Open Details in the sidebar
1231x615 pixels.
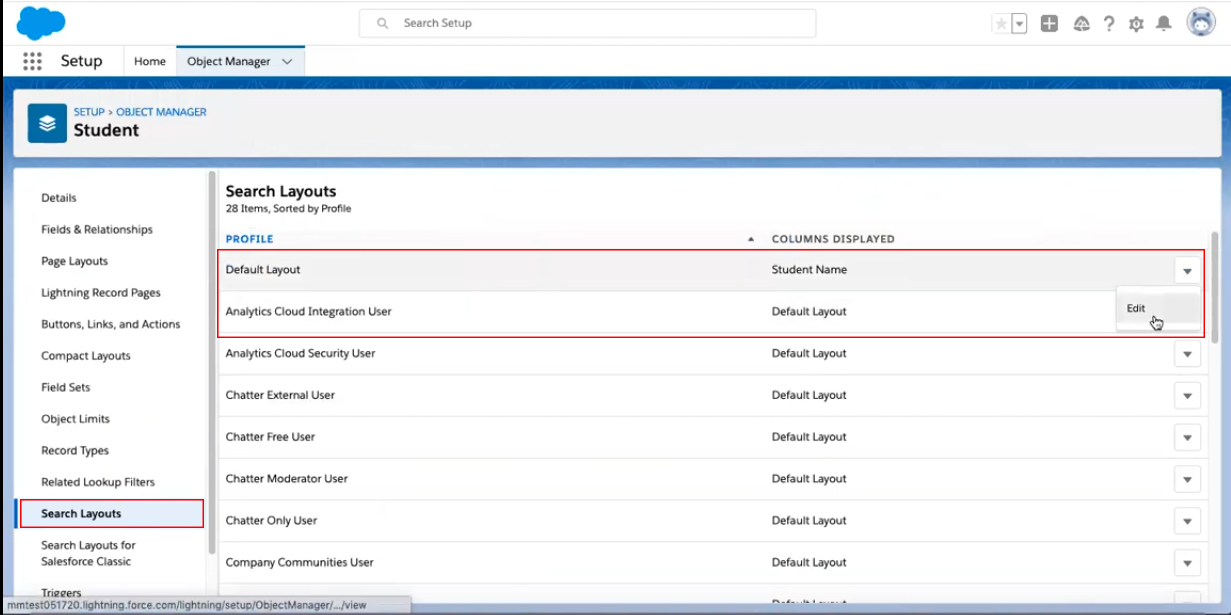pos(59,198)
